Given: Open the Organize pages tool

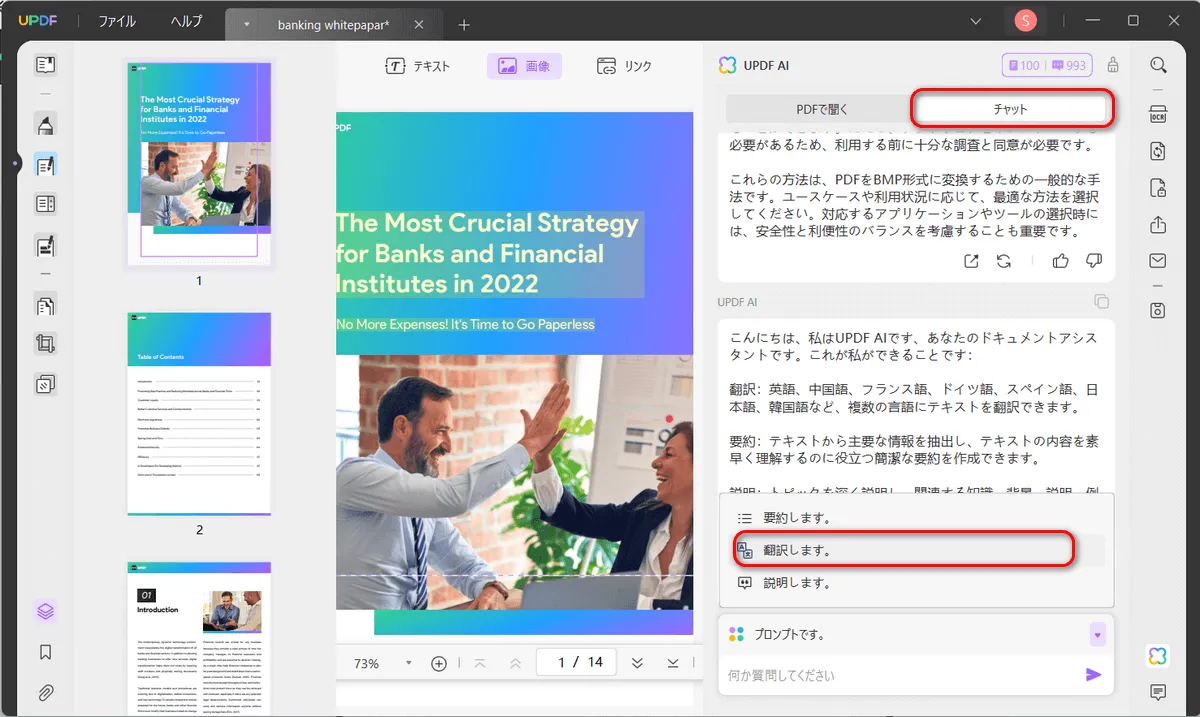Looking at the screenshot, I should click(x=45, y=305).
